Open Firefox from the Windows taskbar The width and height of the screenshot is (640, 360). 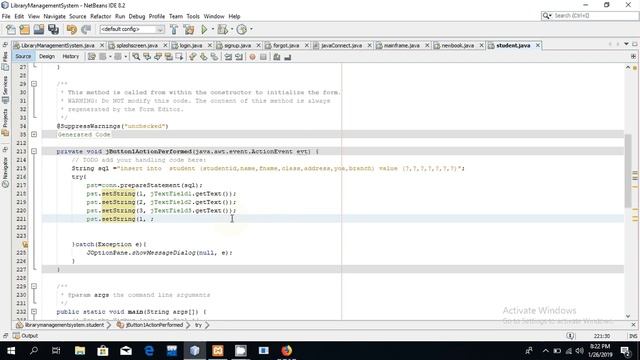click(287, 351)
